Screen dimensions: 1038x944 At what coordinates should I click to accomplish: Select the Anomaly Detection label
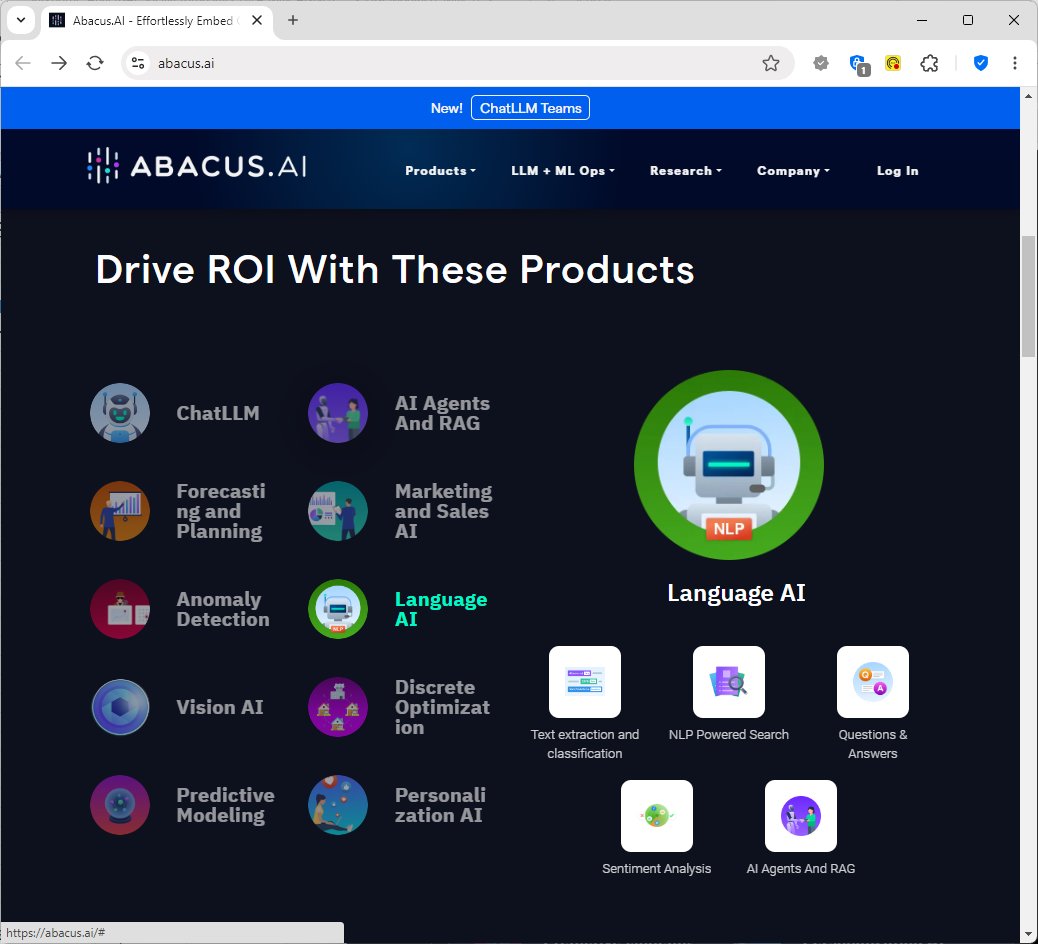click(222, 609)
